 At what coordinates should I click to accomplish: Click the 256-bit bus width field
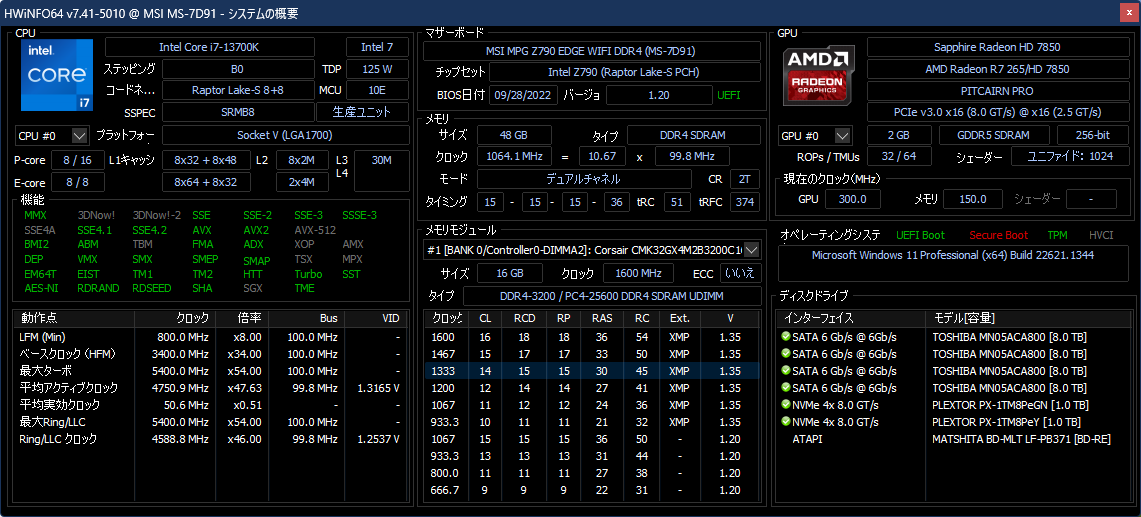pos(1092,135)
